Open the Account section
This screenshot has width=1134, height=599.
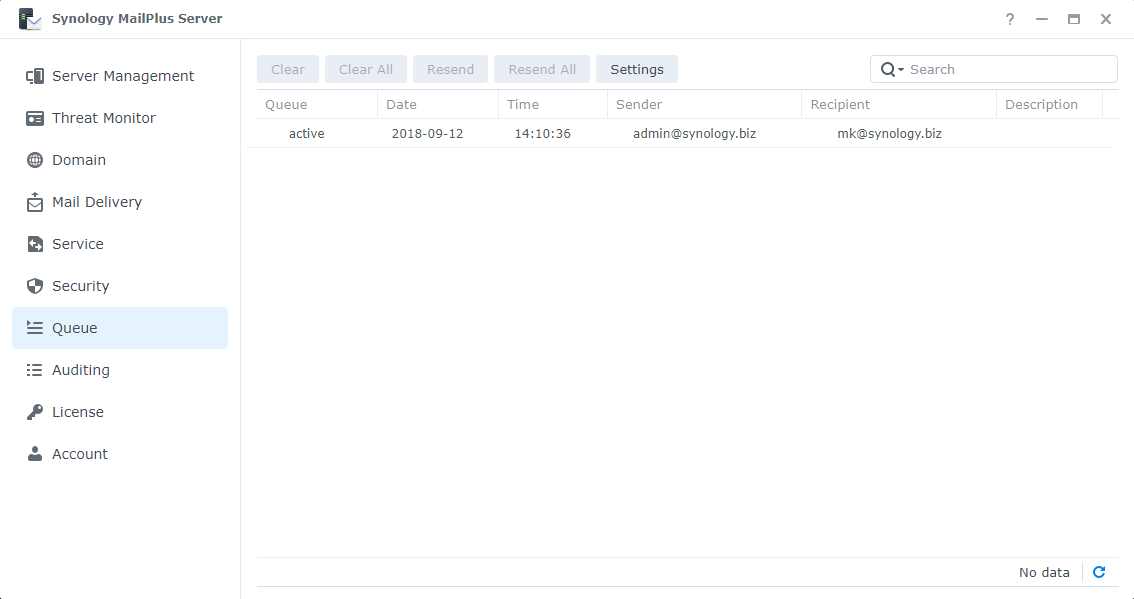[x=120, y=454]
